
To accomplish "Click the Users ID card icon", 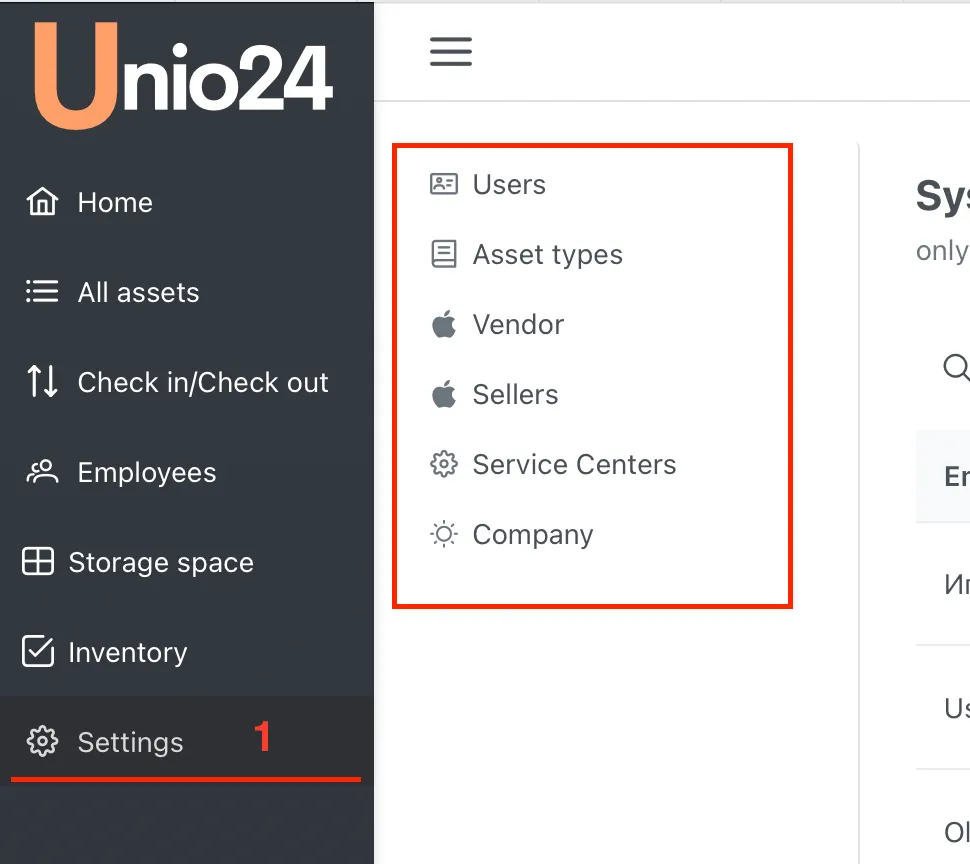I will [x=443, y=184].
